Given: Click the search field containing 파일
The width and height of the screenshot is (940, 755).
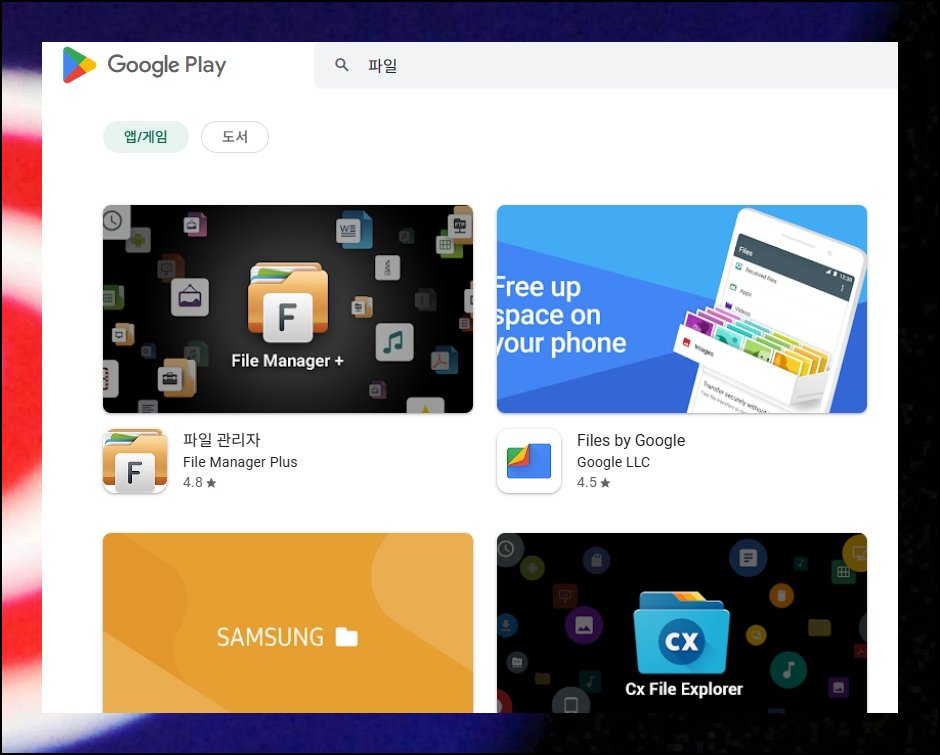Looking at the screenshot, I should click(605, 65).
